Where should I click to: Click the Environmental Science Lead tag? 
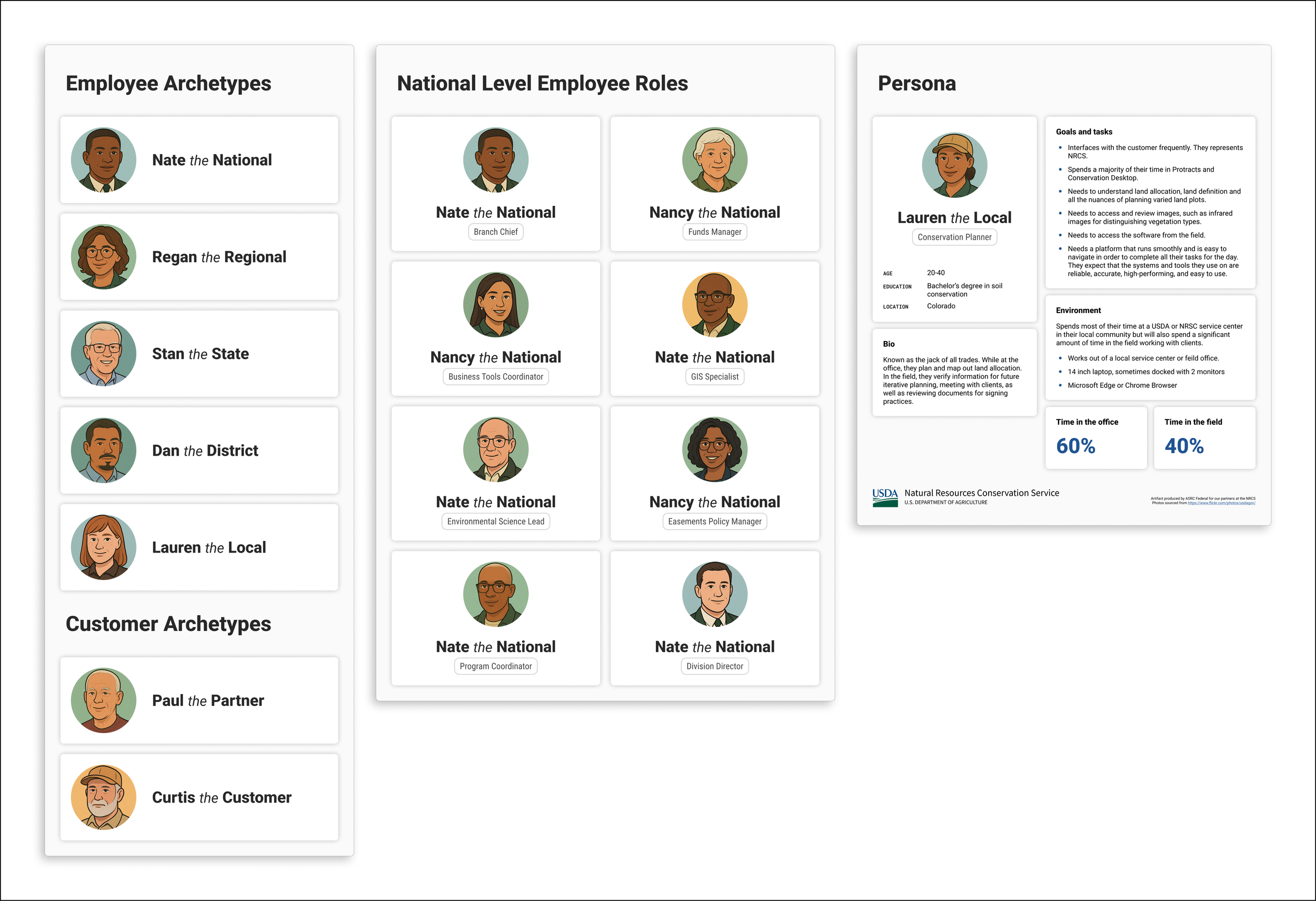click(x=495, y=522)
